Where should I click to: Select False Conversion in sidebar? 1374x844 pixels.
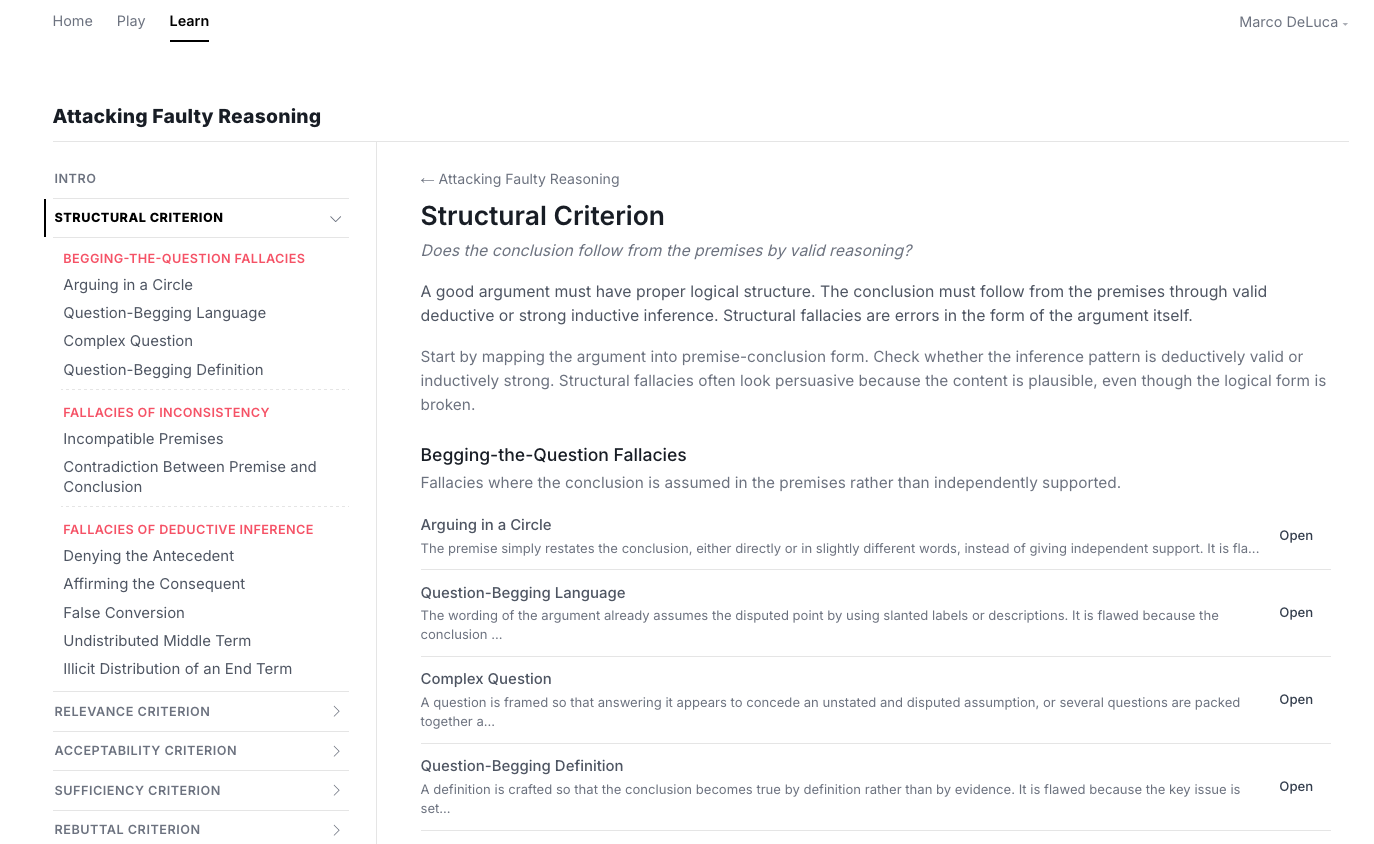(124, 612)
